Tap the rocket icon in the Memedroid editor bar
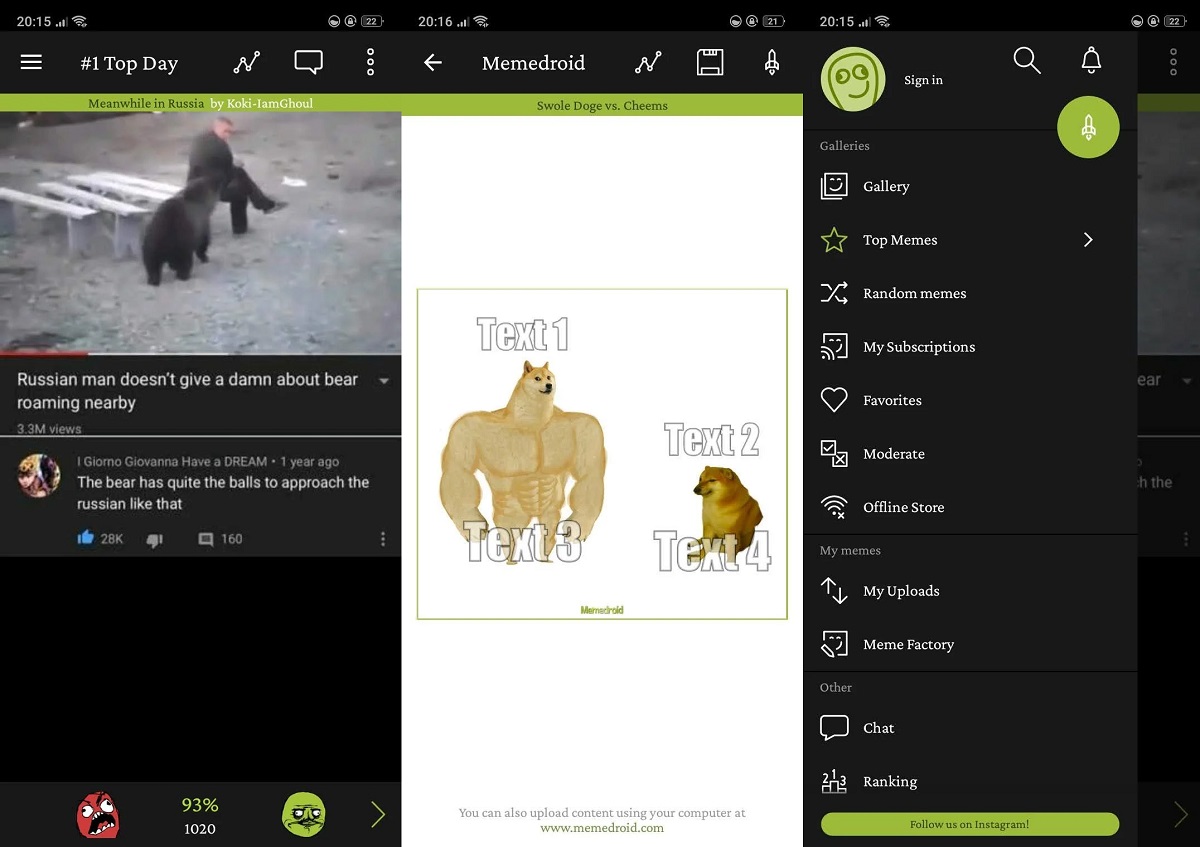 coord(772,62)
